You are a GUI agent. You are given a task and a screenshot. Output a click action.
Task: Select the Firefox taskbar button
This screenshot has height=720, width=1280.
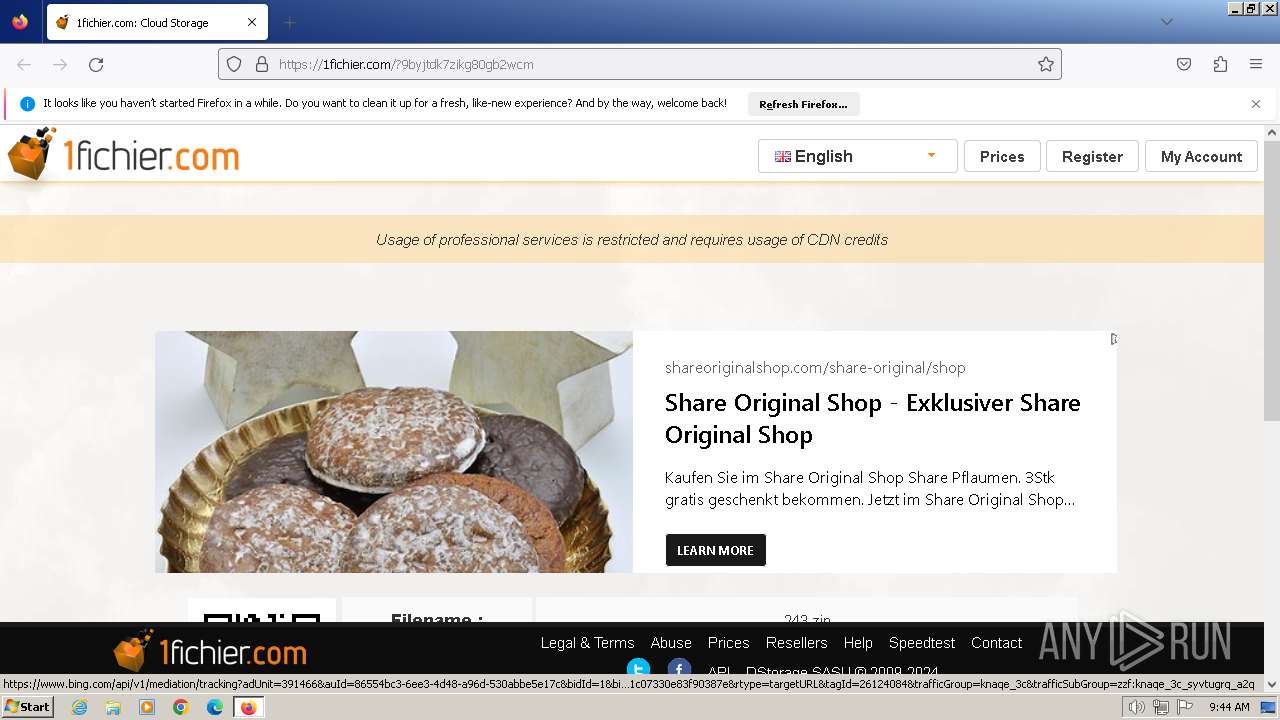click(x=249, y=707)
